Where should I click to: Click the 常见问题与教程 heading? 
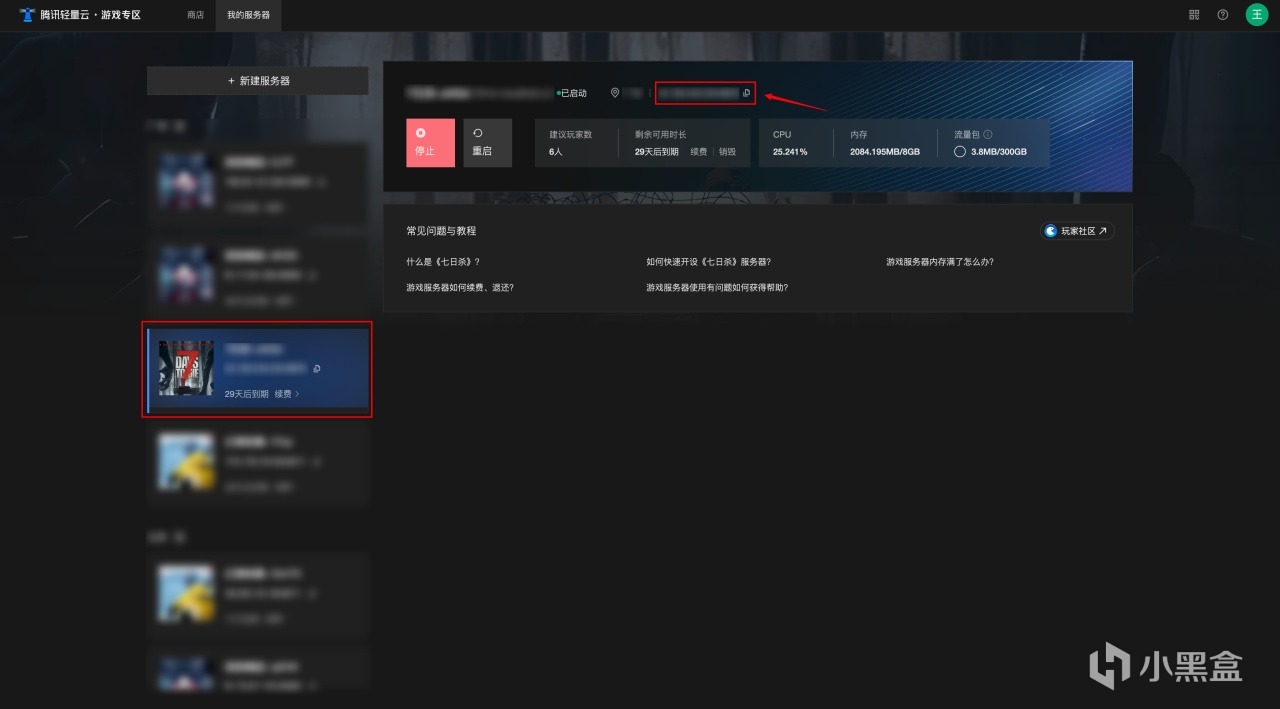click(441, 231)
